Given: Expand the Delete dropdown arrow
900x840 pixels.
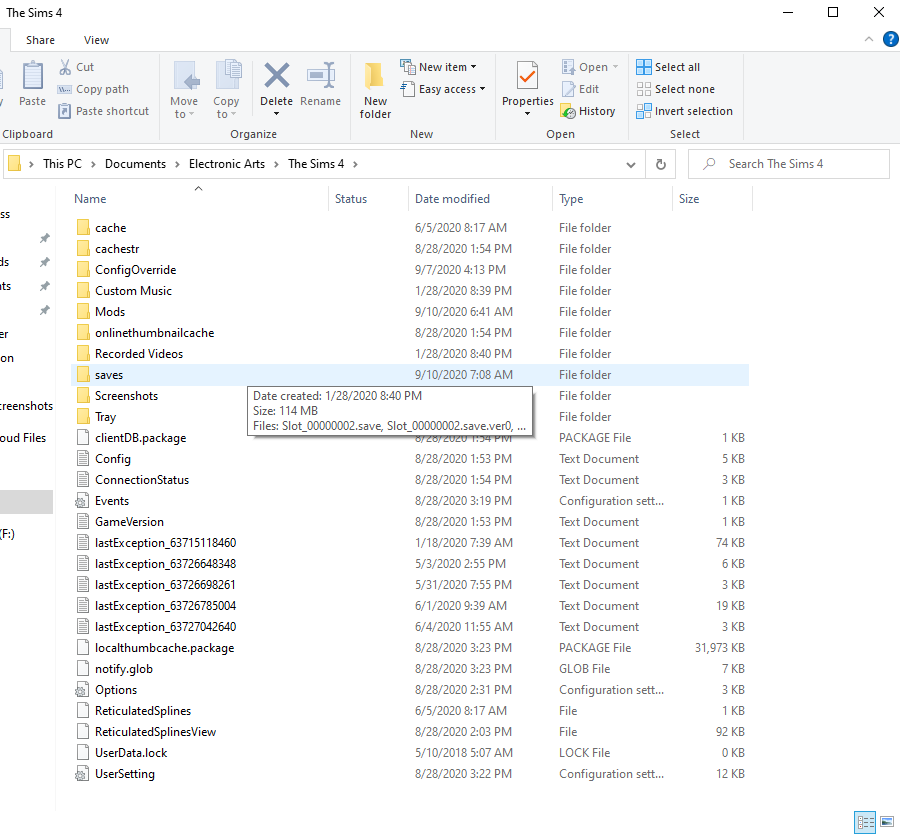Looking at the screenshot, I should [277, 114].
